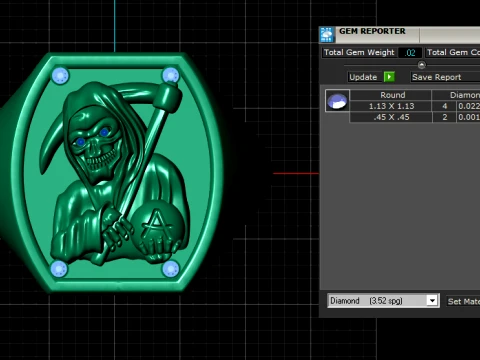Click the Update button
Image resolution: width=480 pixels, height=360 pixels.
363,77
